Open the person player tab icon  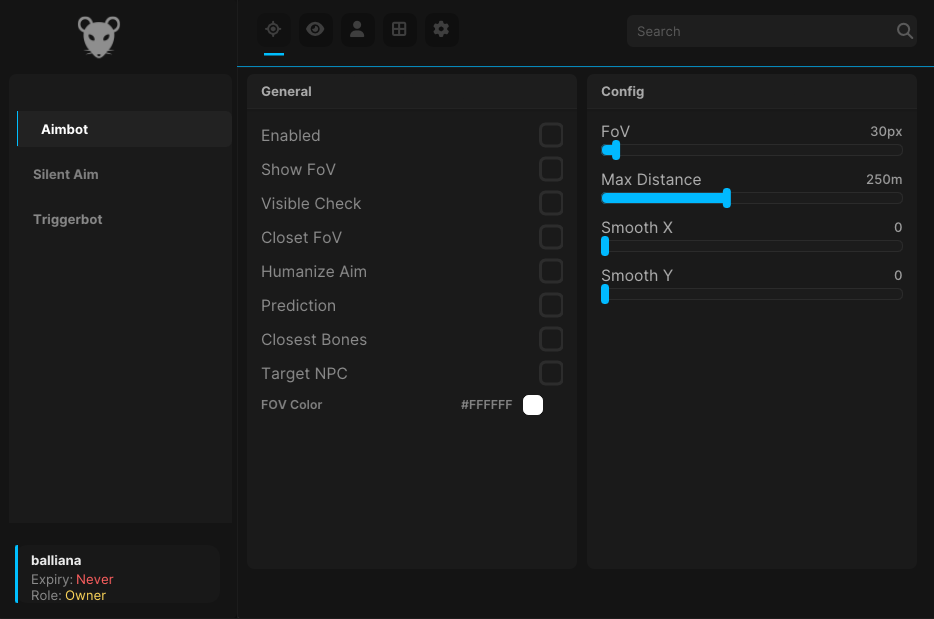(357, 29)
